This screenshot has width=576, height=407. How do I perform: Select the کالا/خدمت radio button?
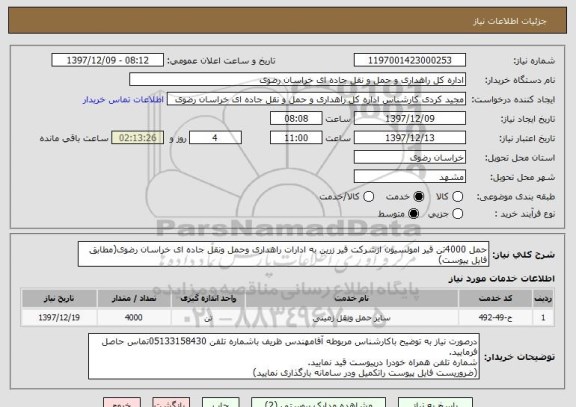[x=368, y=197]
